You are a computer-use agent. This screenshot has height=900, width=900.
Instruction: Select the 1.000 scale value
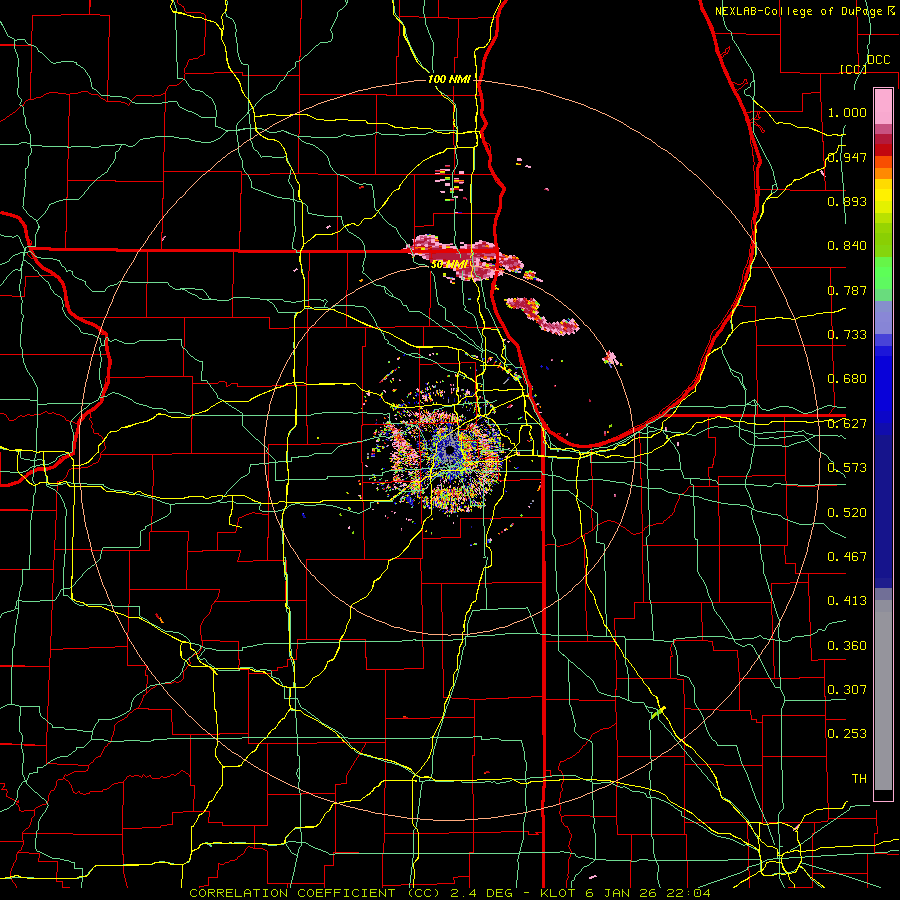point(847,112)
